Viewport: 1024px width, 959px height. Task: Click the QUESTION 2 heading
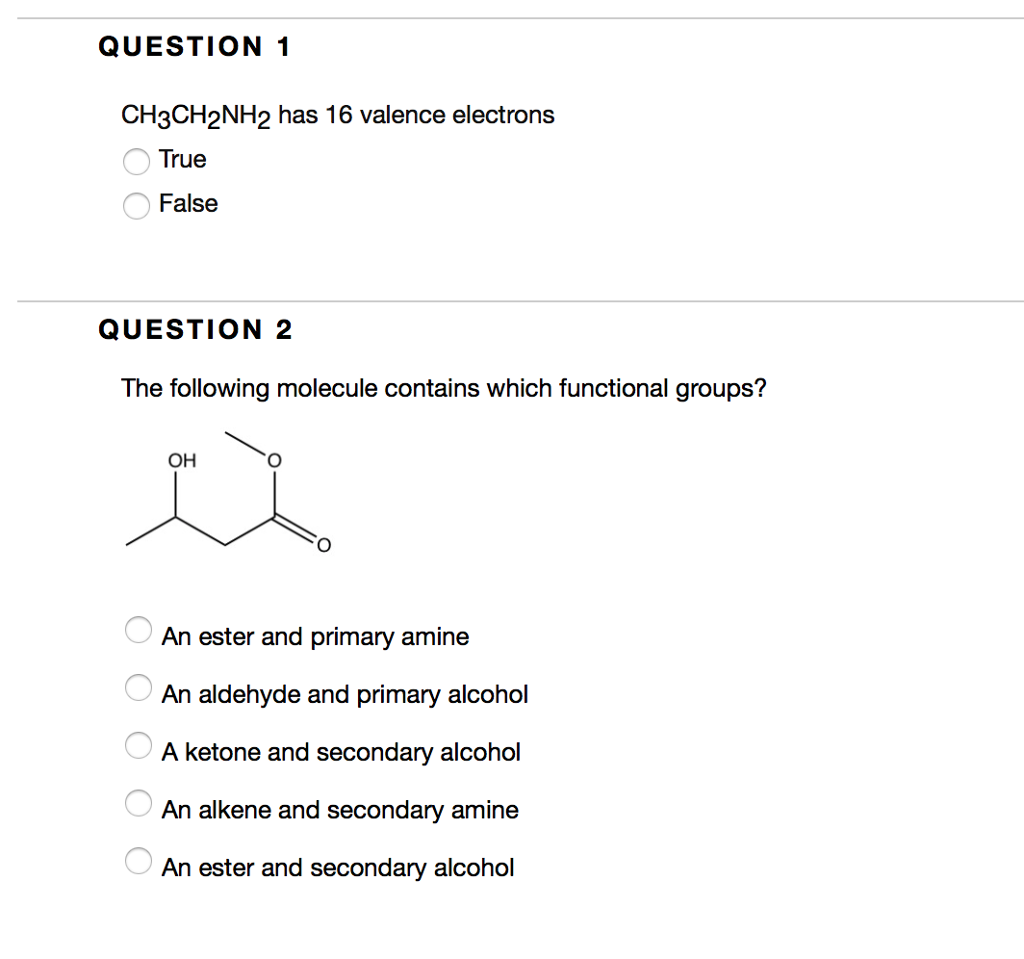(x=196, y=329)
